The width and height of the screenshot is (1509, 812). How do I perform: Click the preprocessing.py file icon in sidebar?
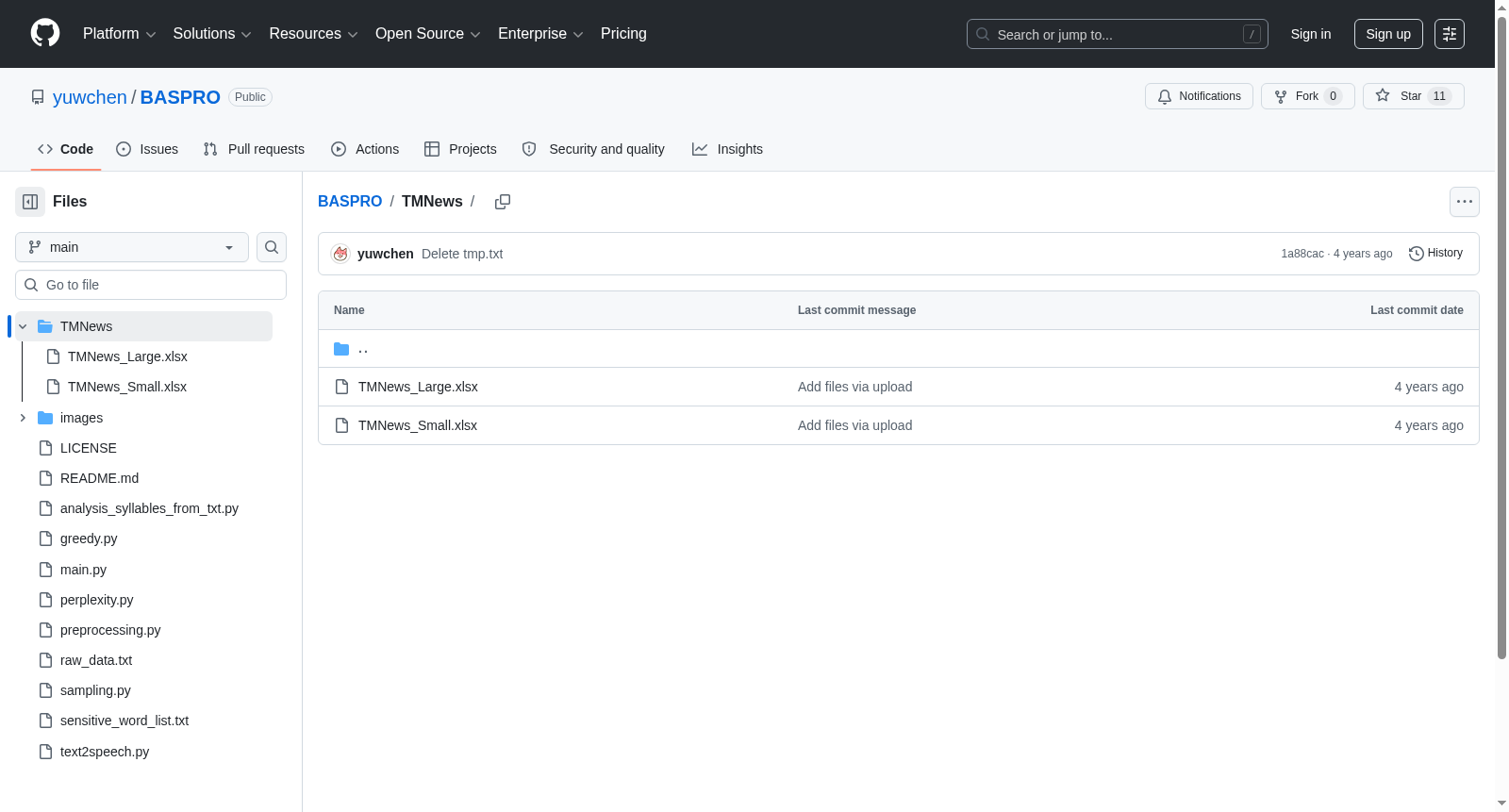point(45,630)
